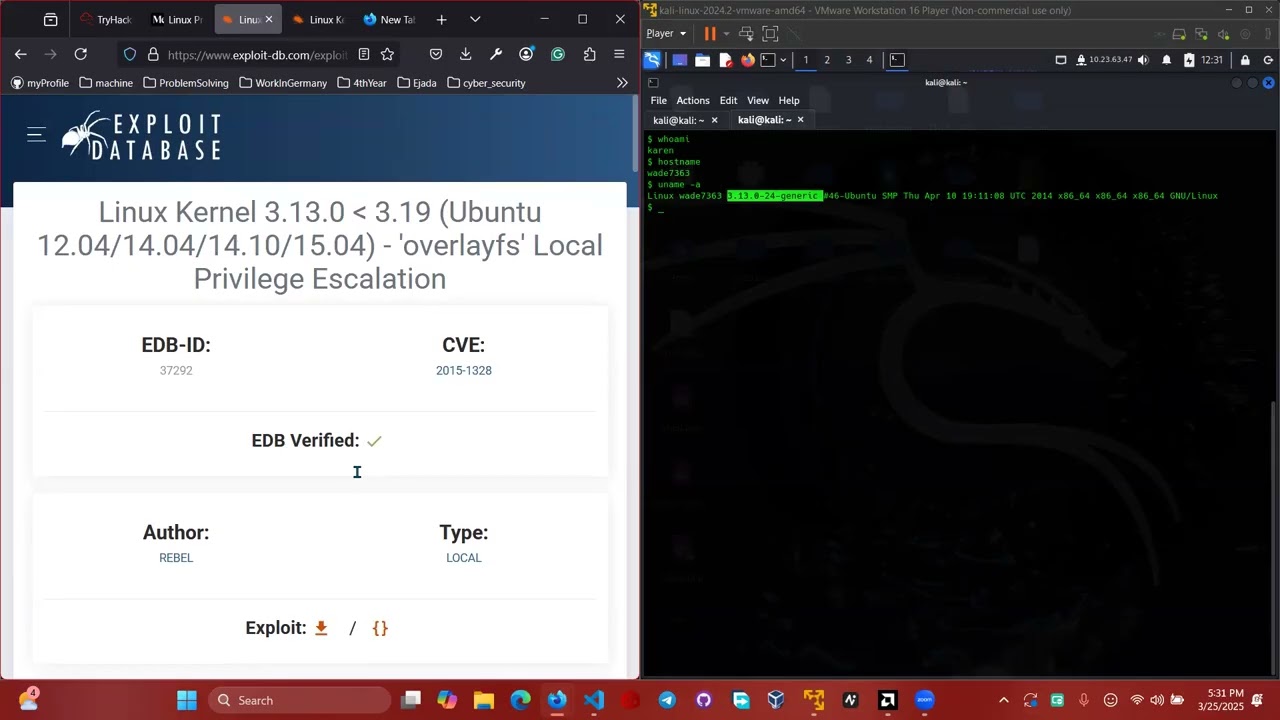
Task: Open the machine bookmarks folder
Action: (x=106, y=83)
